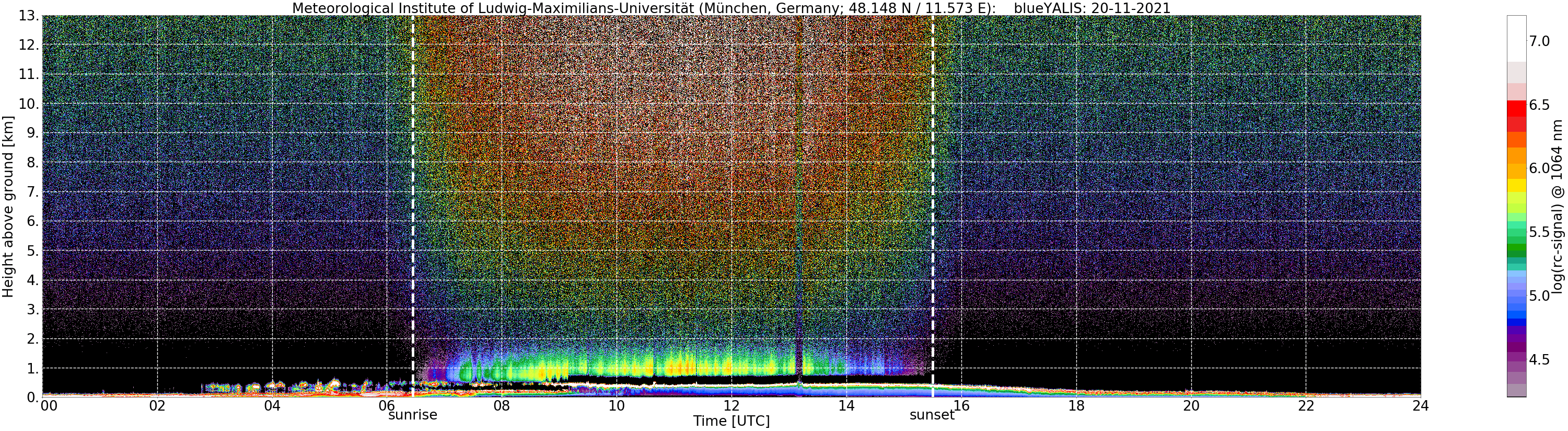Click the y-axis tick label '10.'
The image size is (1568, 431).
[29, 104]
